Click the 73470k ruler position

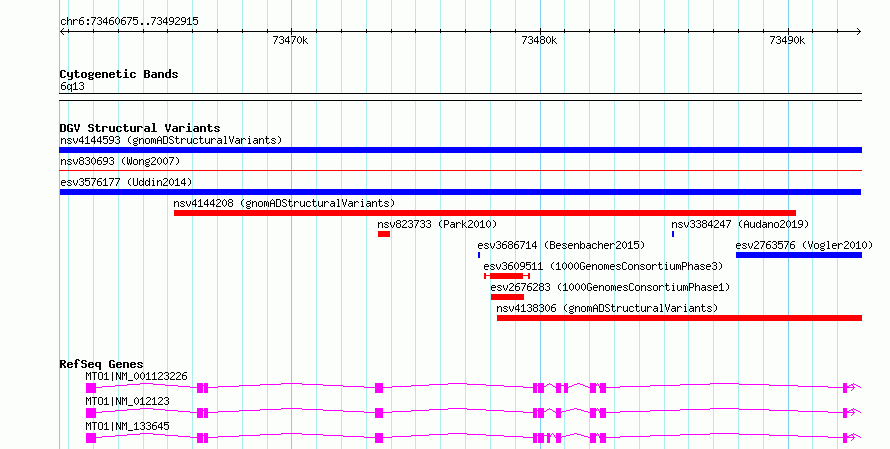click(x=291, y=40)
